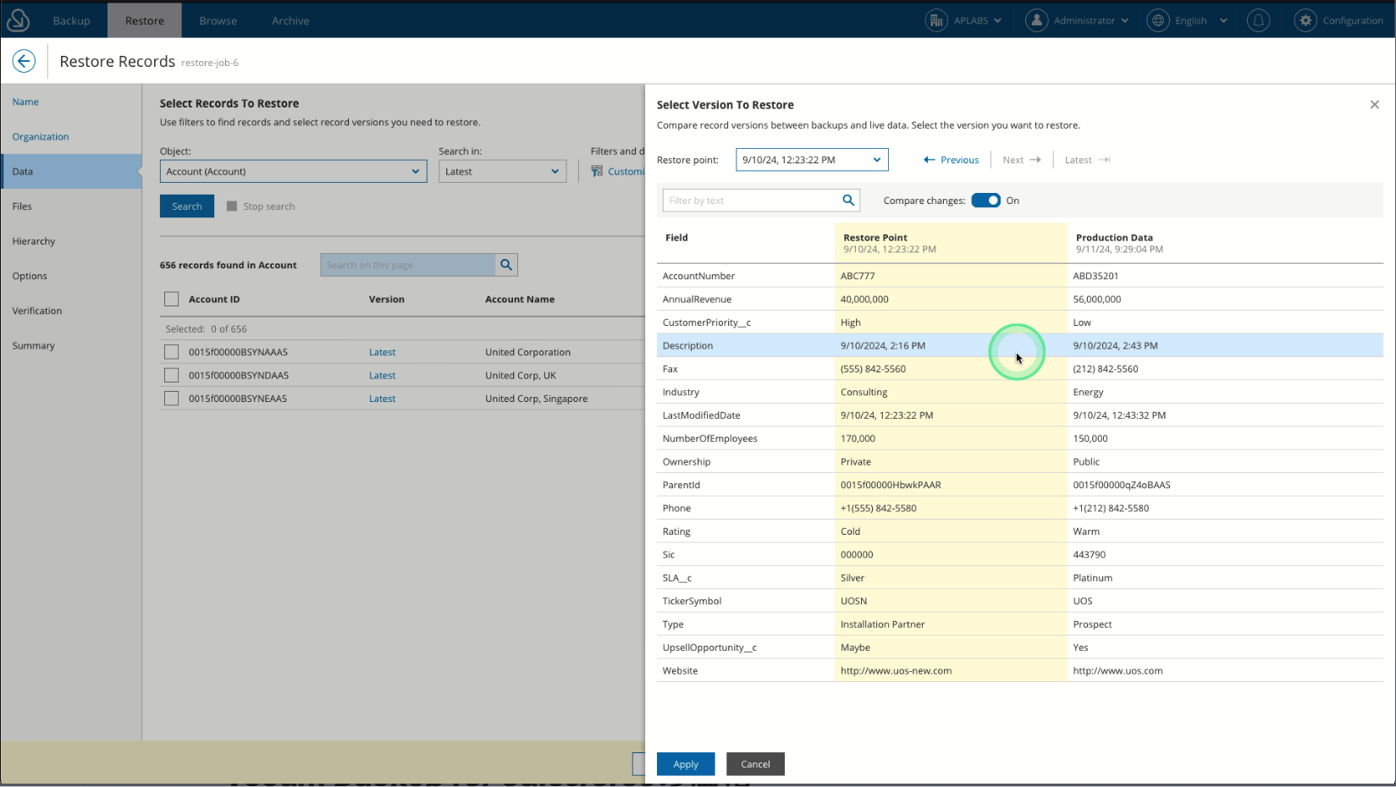Click inside the Filter by text field
This screenshot has height=787, width=1396.
[x=750, y=200]
